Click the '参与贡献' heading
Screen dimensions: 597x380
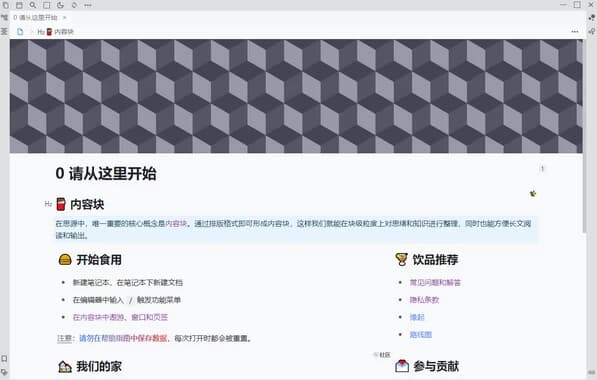pyautogui.click(x=436, y=366)
